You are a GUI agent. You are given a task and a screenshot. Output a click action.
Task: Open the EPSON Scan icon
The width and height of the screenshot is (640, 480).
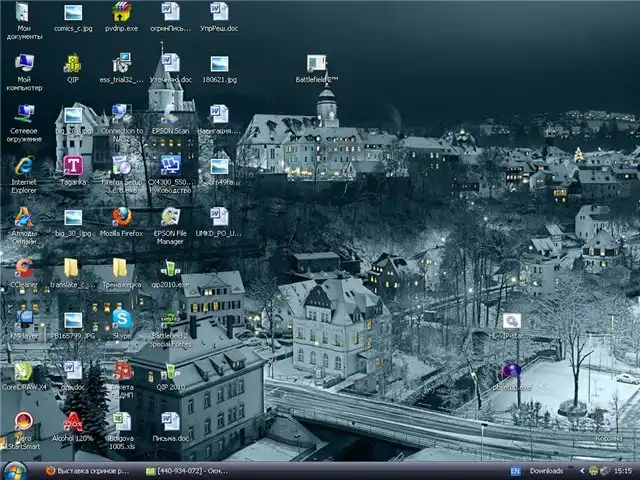[170, 114]
